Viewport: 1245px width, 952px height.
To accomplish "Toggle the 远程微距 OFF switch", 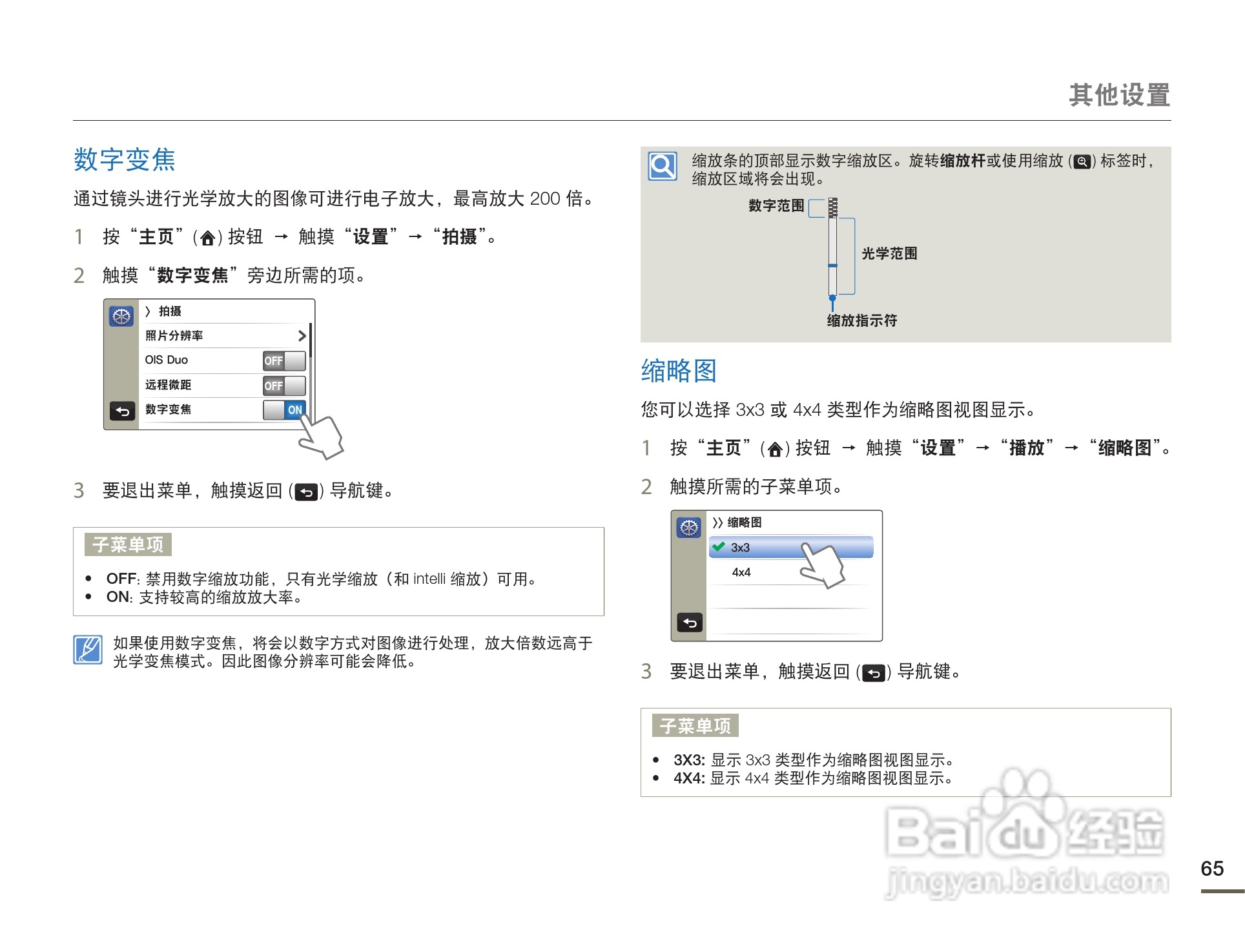I will point(284,386).
